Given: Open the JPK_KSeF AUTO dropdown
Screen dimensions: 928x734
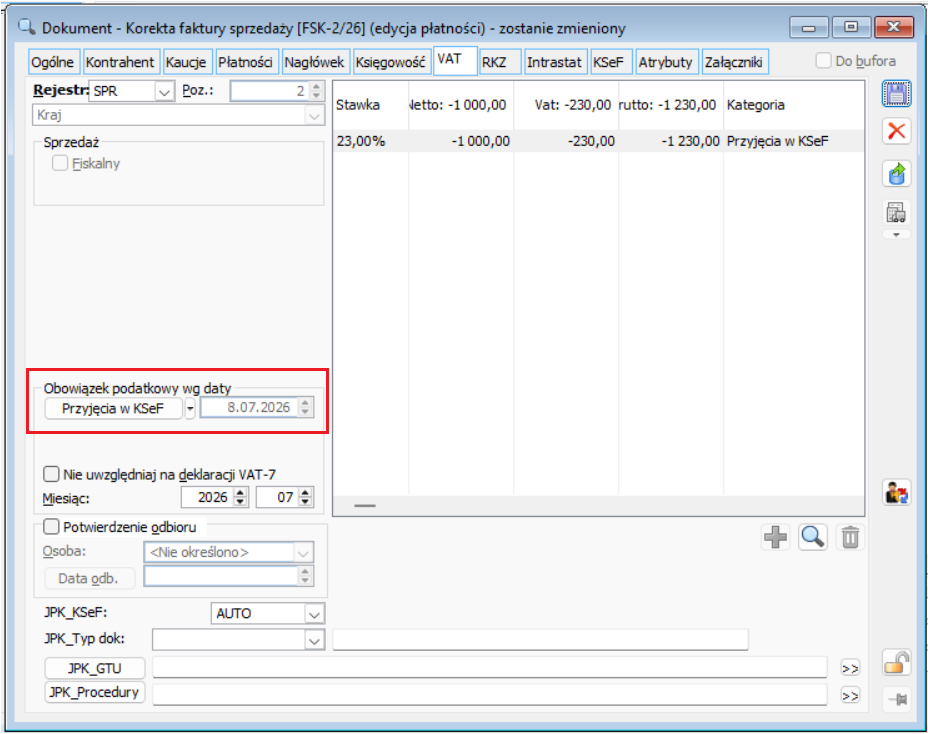Looking at the screenshot, I should (x=314, y=614).
